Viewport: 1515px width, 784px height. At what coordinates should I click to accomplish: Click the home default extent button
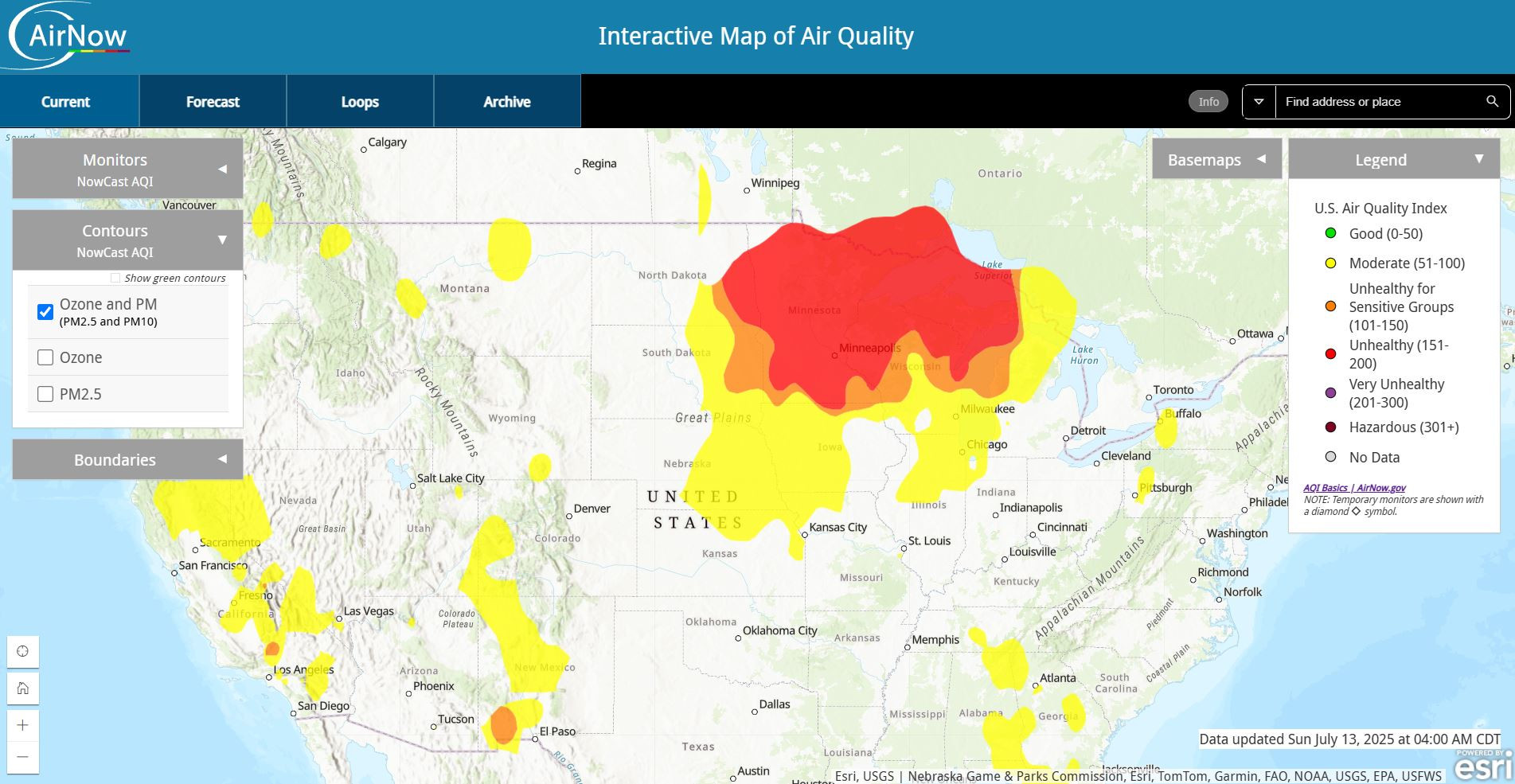(x=23, y=688)
